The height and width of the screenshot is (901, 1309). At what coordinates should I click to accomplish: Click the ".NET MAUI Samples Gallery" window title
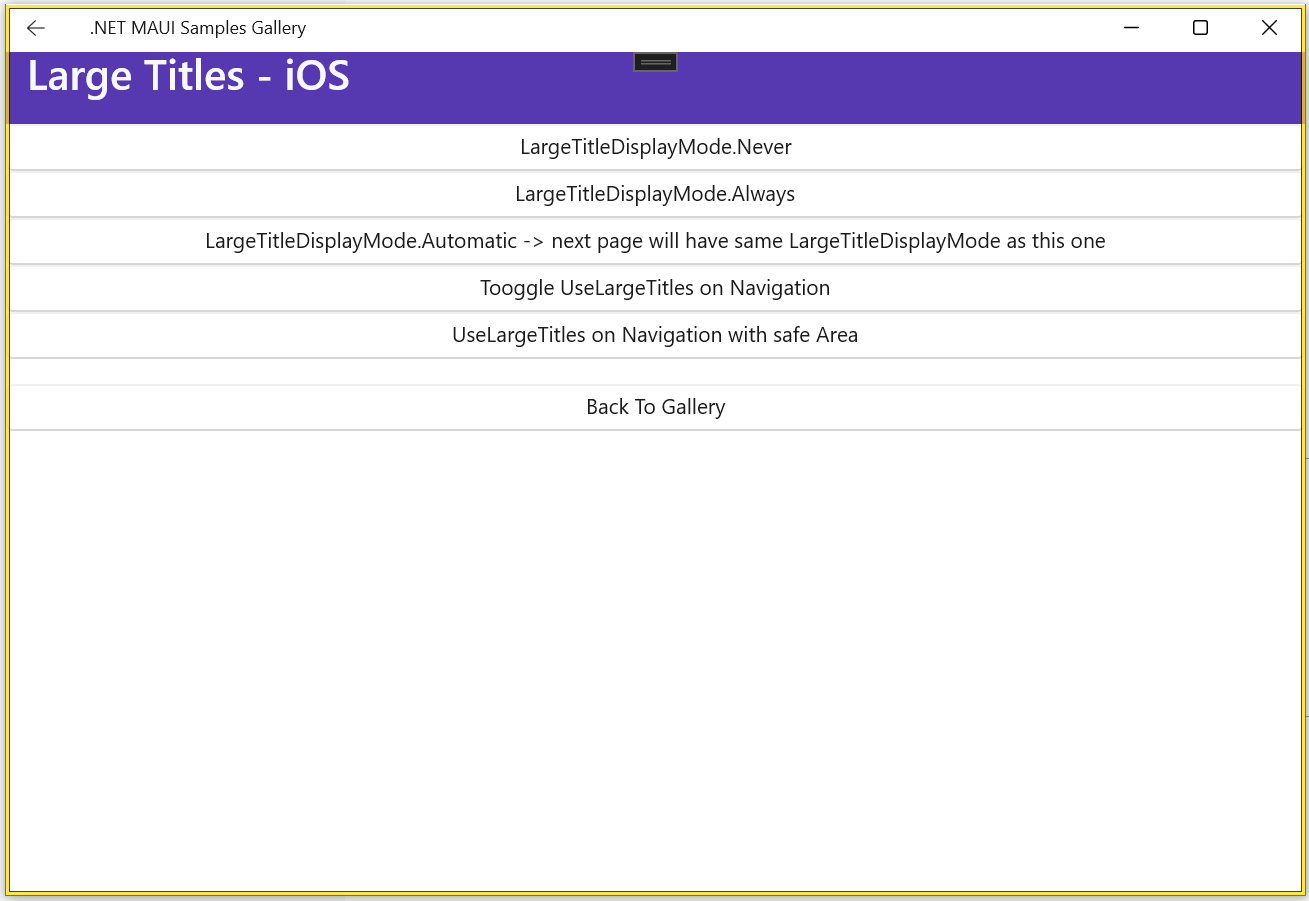pos(198,28)
